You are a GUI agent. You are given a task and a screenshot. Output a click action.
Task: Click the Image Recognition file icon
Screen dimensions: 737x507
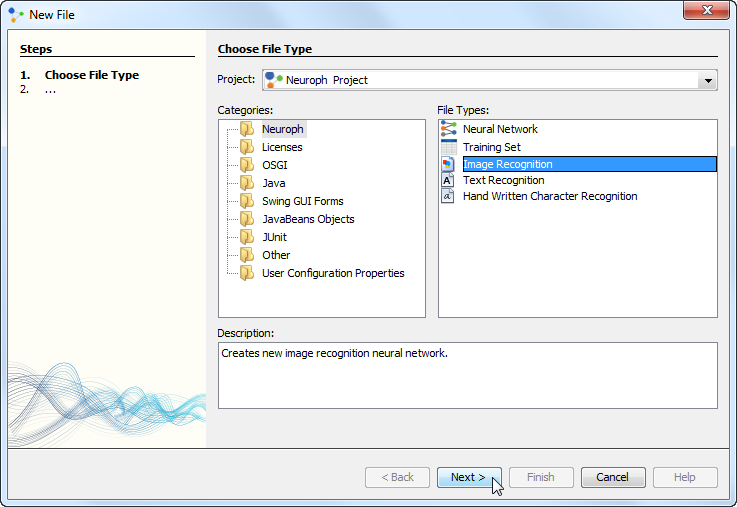(448, 164)
